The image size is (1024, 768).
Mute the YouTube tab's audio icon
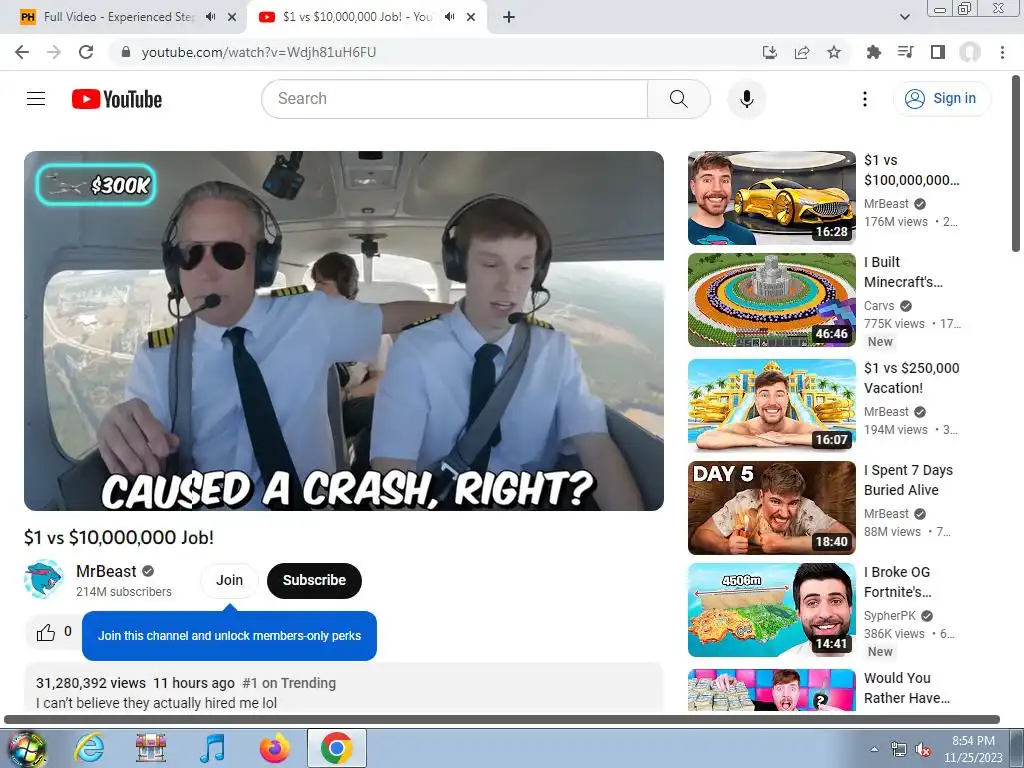pos(449,17)
